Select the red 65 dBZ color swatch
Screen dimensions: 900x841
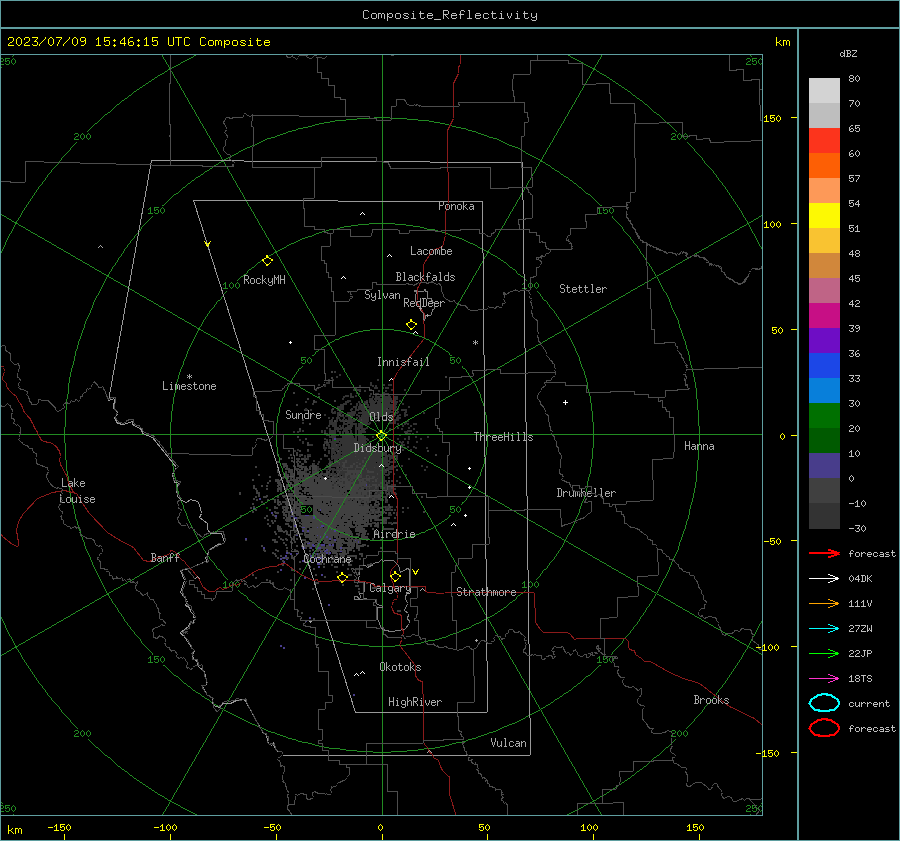824,140
